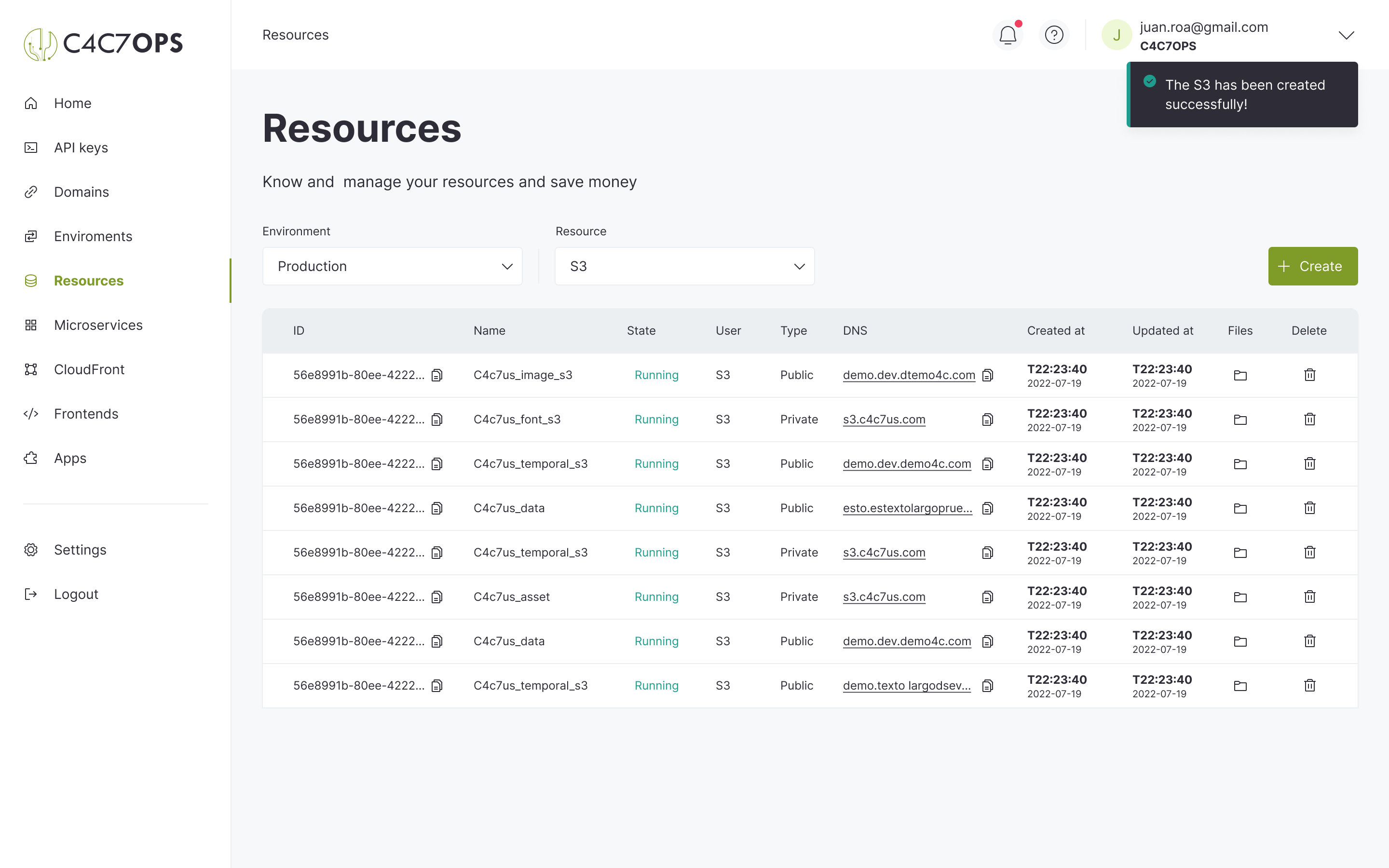
Task: Open API keys in the sidebar
Action: (81, 148)
